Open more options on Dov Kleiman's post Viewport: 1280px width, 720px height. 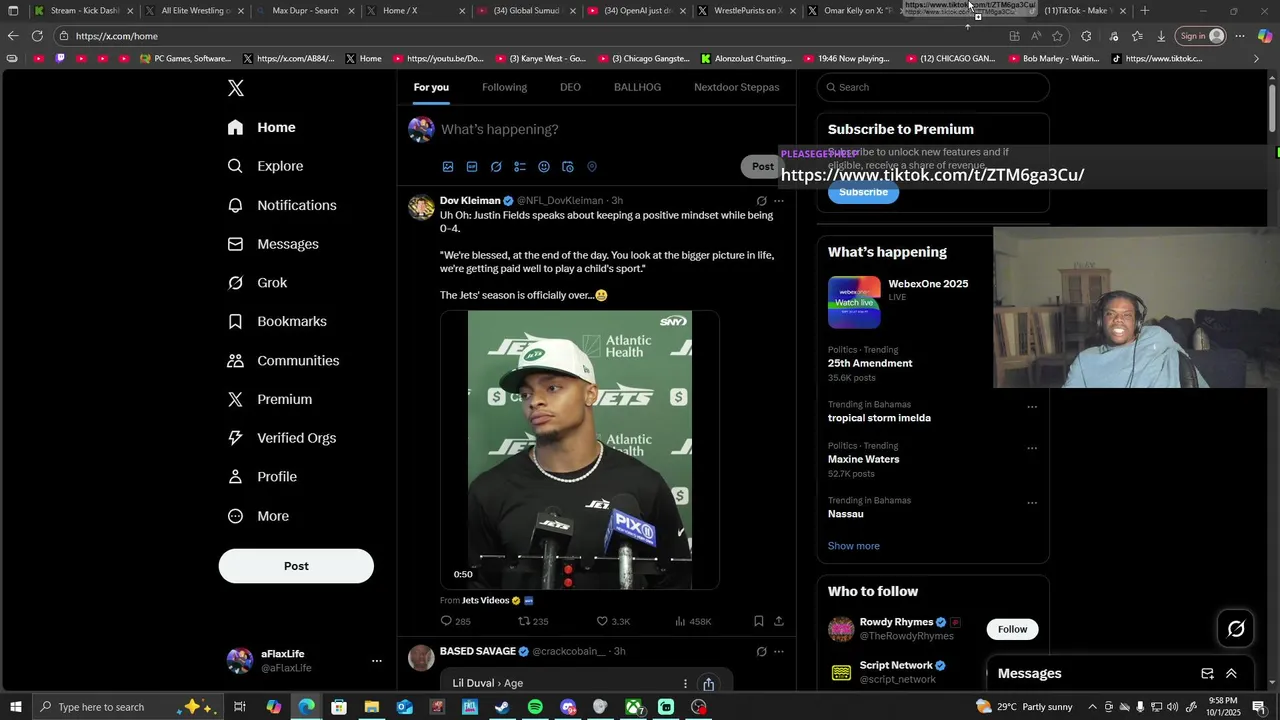779,201
